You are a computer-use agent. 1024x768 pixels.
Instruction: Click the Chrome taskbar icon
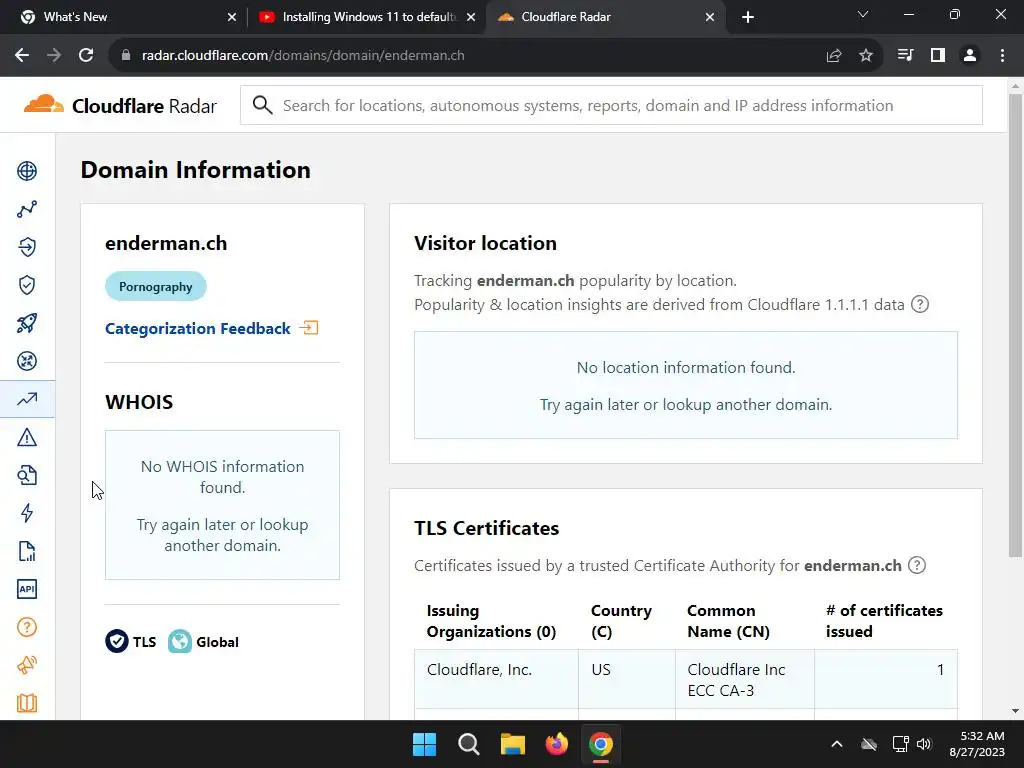pyautogui.click(x=601, y=744)
